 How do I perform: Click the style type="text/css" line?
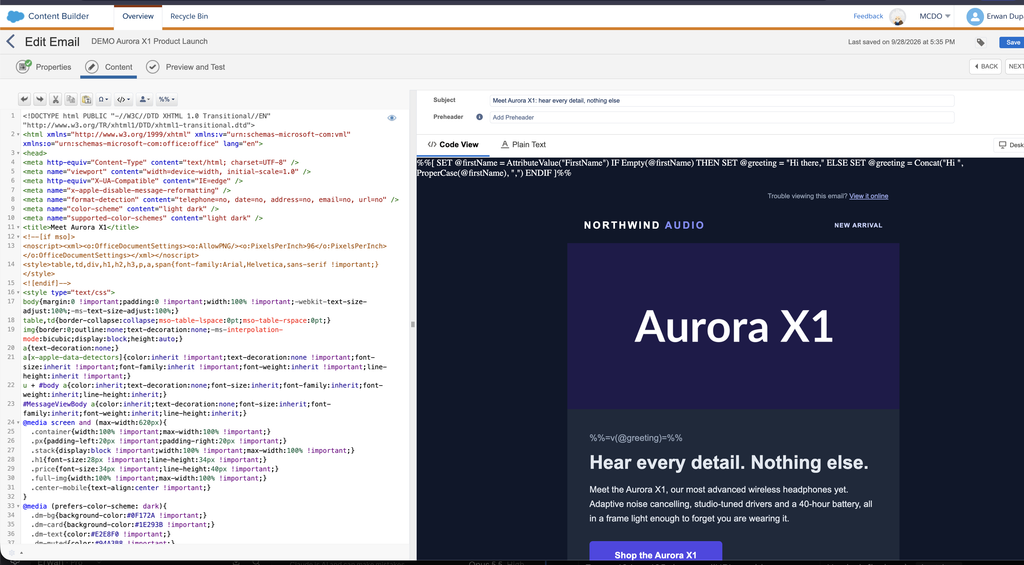tap(69, 293)
